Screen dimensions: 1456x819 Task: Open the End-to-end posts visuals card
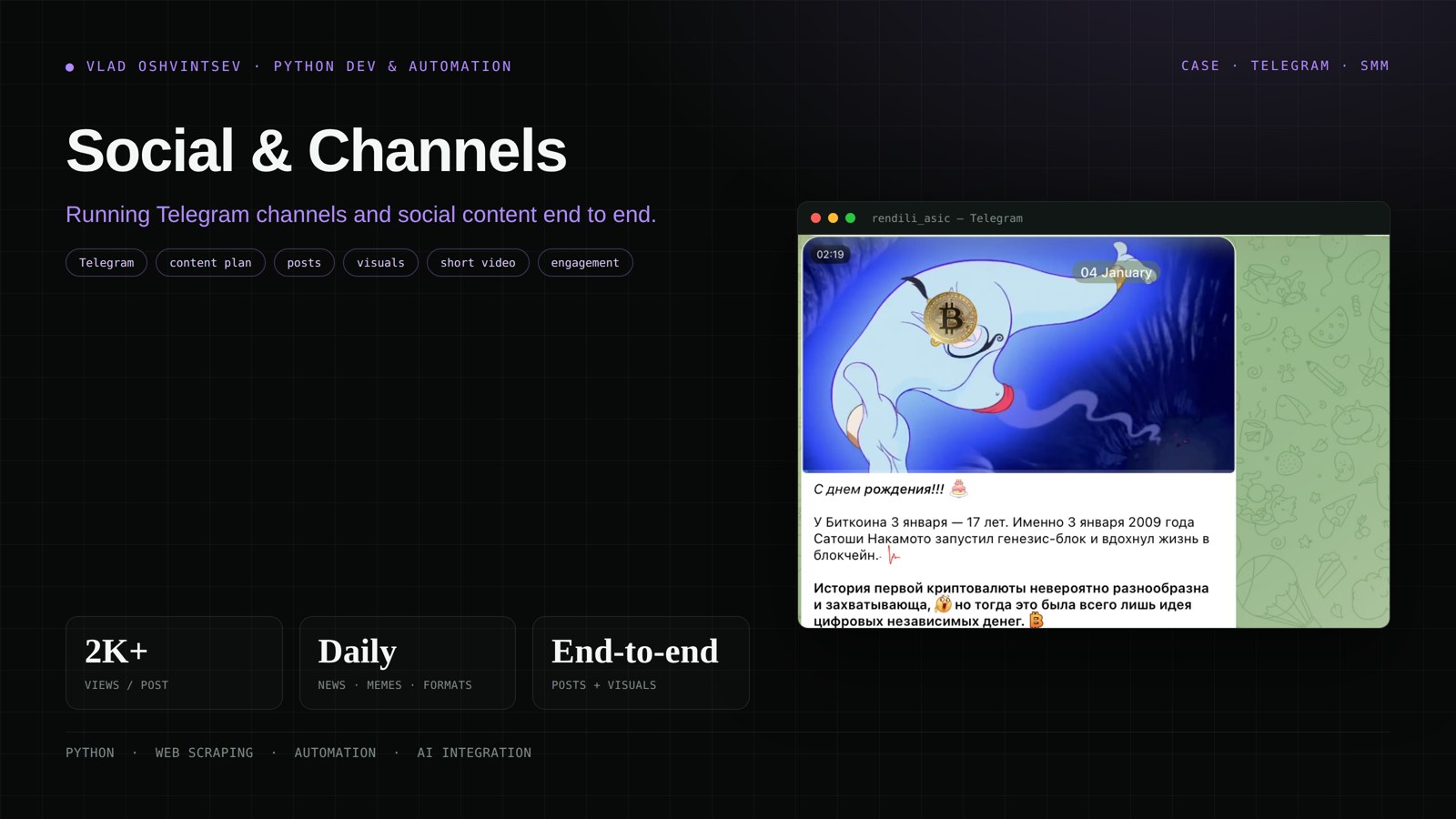pyautogui.click(x=641, y=662)
